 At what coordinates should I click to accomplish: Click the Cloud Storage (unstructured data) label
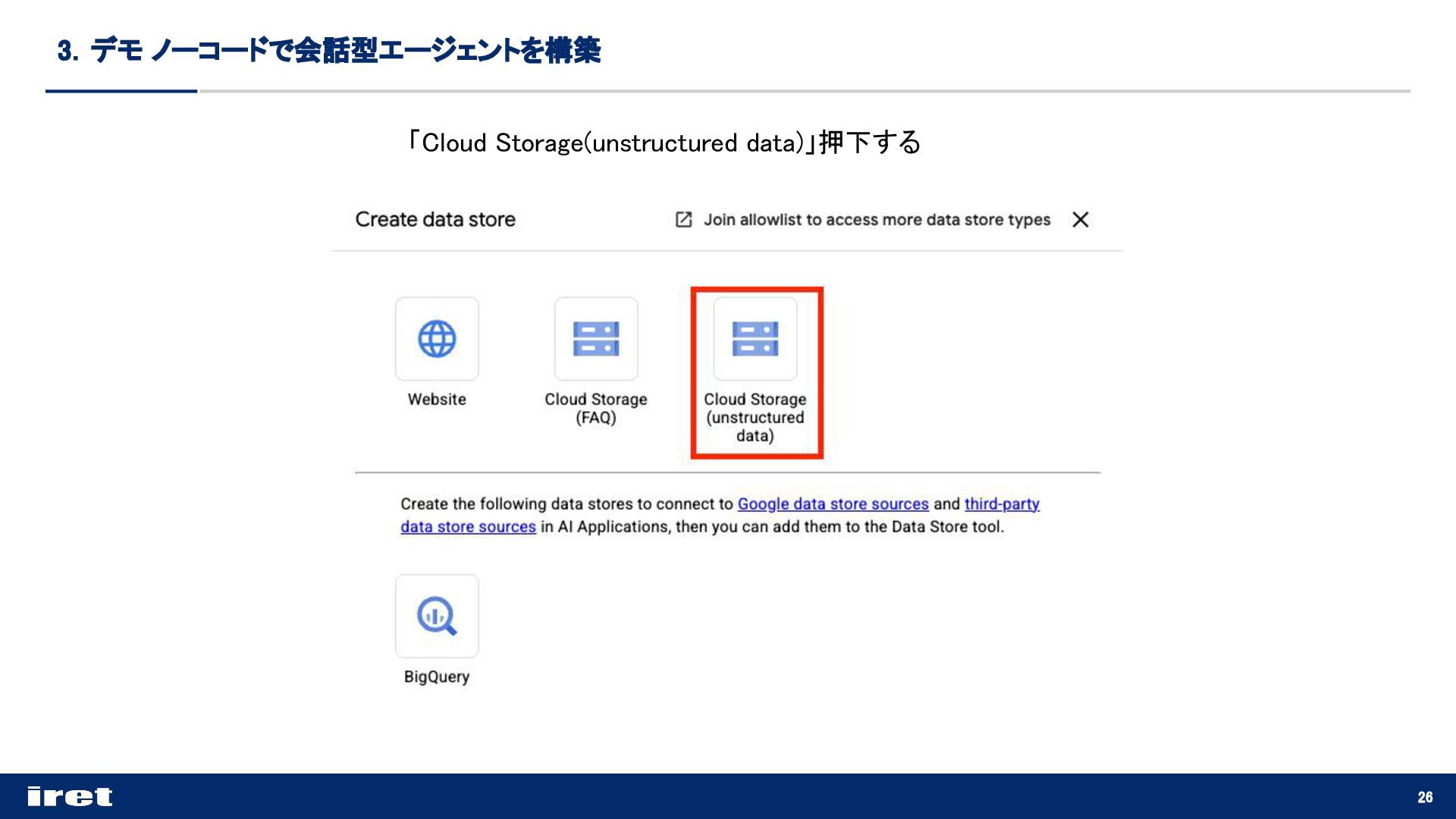point(755,418)
